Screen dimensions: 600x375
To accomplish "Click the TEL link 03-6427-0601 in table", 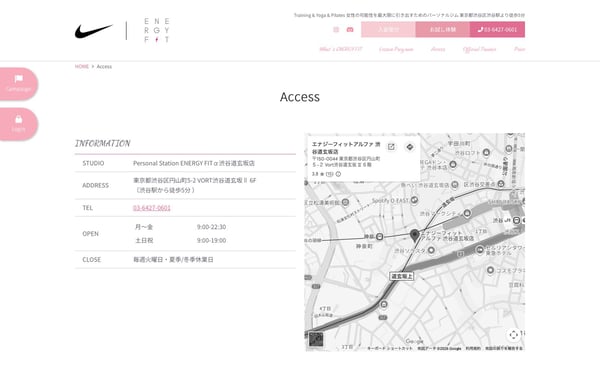I will (152, 208).
